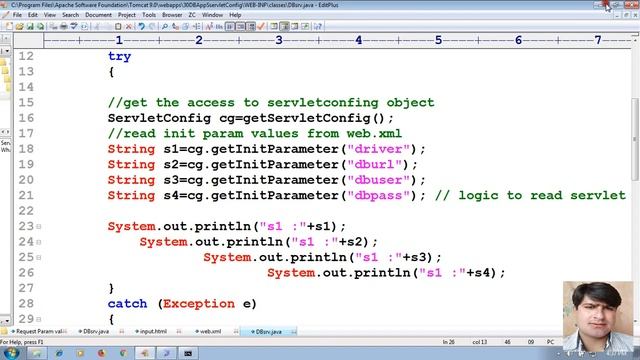The width and height of the screenshot is (640, 360).
Task: Click the red check mark toolbar icon
Action: point(261,27)
